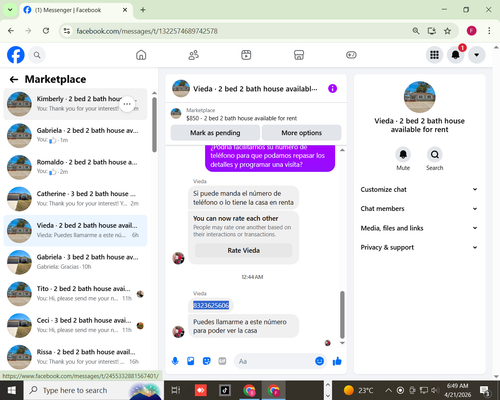Click the conversation list scrollbar

point(154,125)
